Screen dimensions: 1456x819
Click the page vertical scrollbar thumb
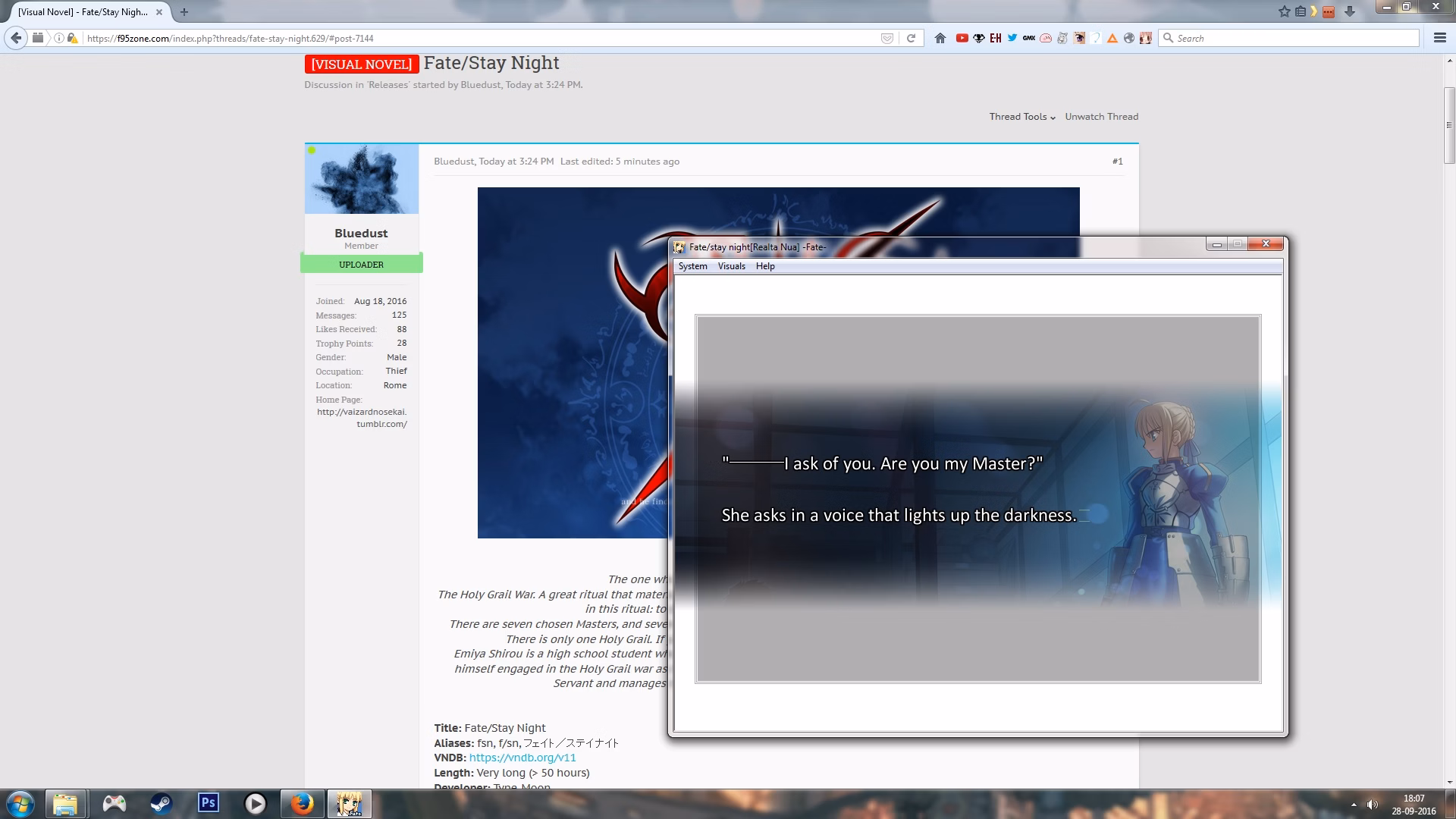pos(1449,125)
